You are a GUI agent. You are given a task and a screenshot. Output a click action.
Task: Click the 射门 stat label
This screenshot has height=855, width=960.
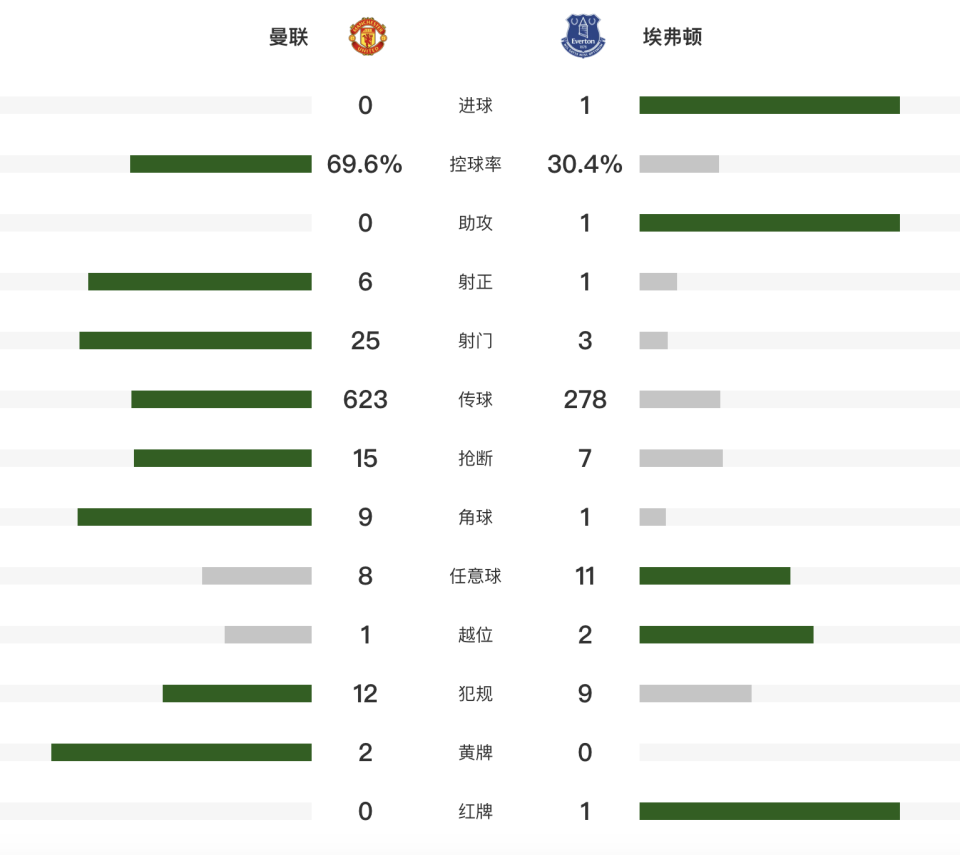point(475,341)
